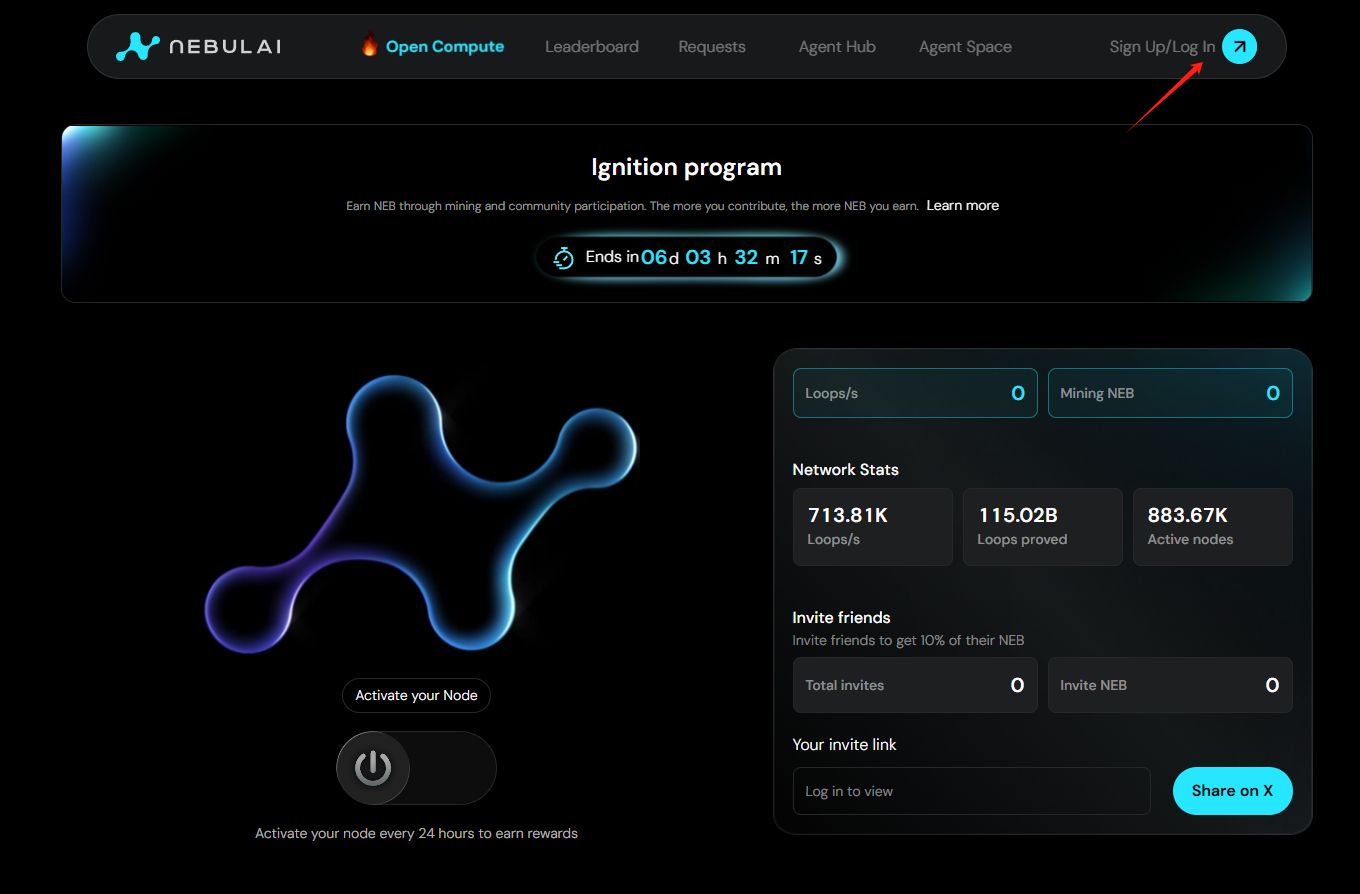Follow the Learn more link
This screenshot has width=1360, height=894.
(962, 205)
